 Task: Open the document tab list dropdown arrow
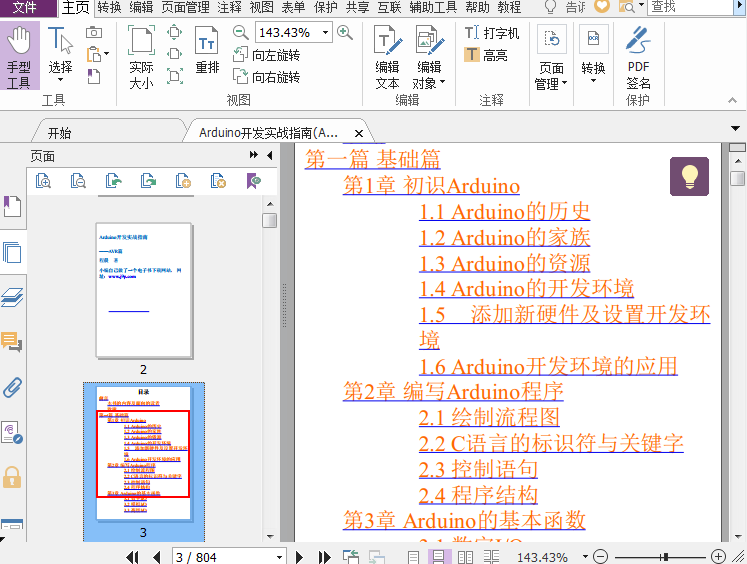(x=735, y=128)
